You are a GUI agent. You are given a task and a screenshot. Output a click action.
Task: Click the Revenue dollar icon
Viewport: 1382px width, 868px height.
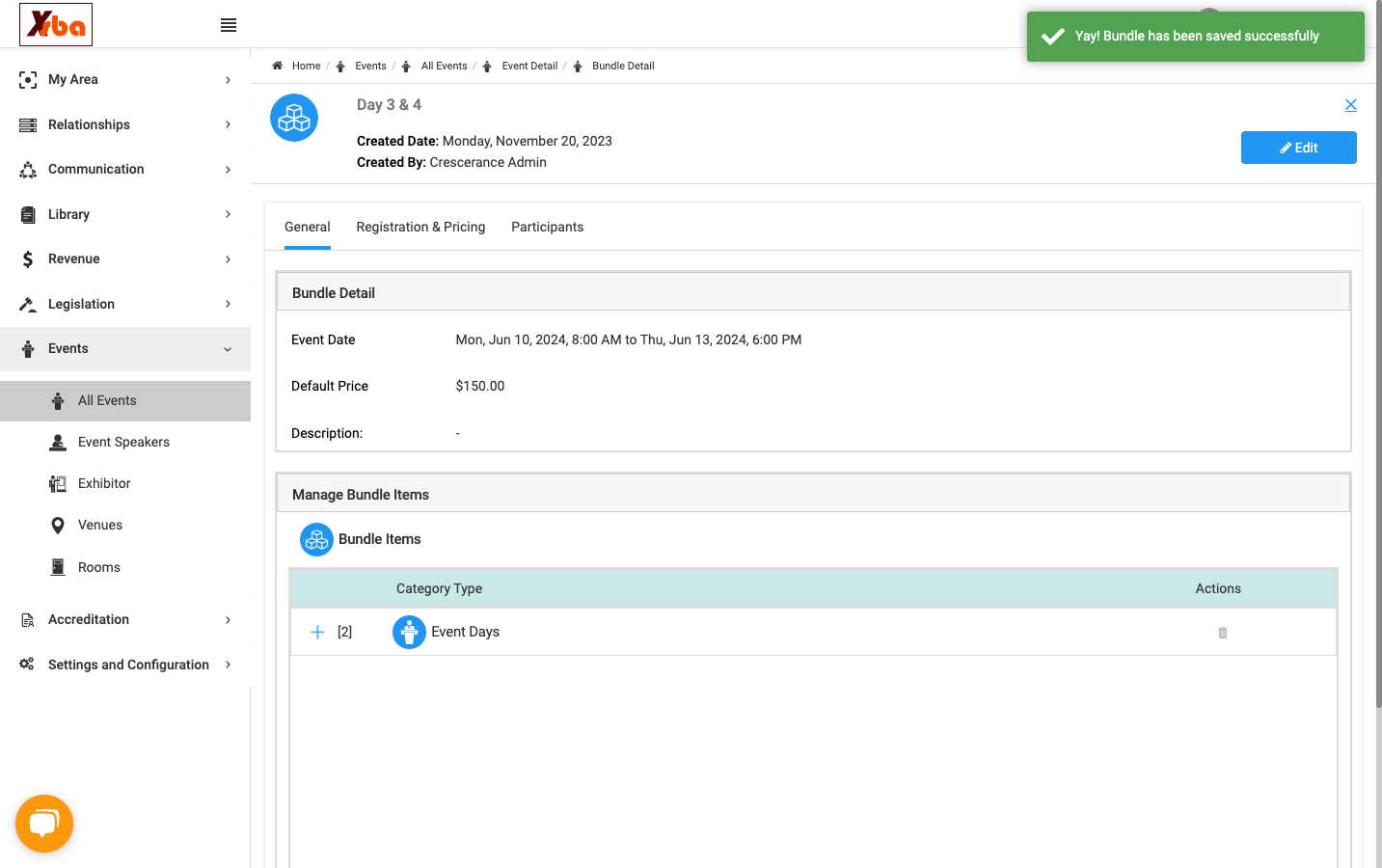28,258
